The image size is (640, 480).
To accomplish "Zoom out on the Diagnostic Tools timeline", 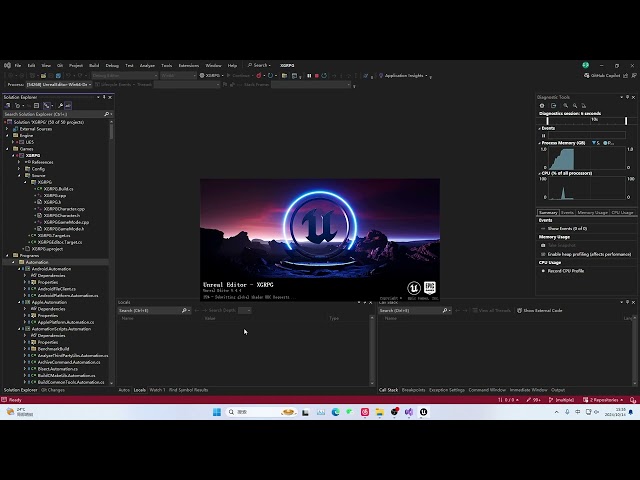I will point(575,106).
